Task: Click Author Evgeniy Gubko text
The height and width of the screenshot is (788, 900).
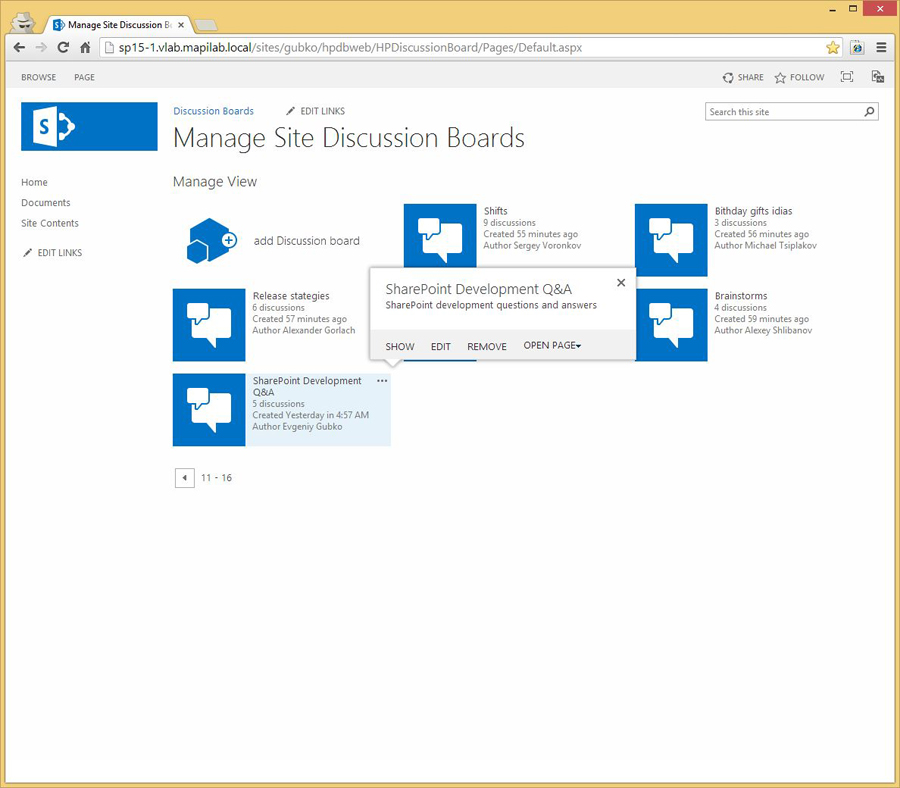Action: (x=297, y=426)
